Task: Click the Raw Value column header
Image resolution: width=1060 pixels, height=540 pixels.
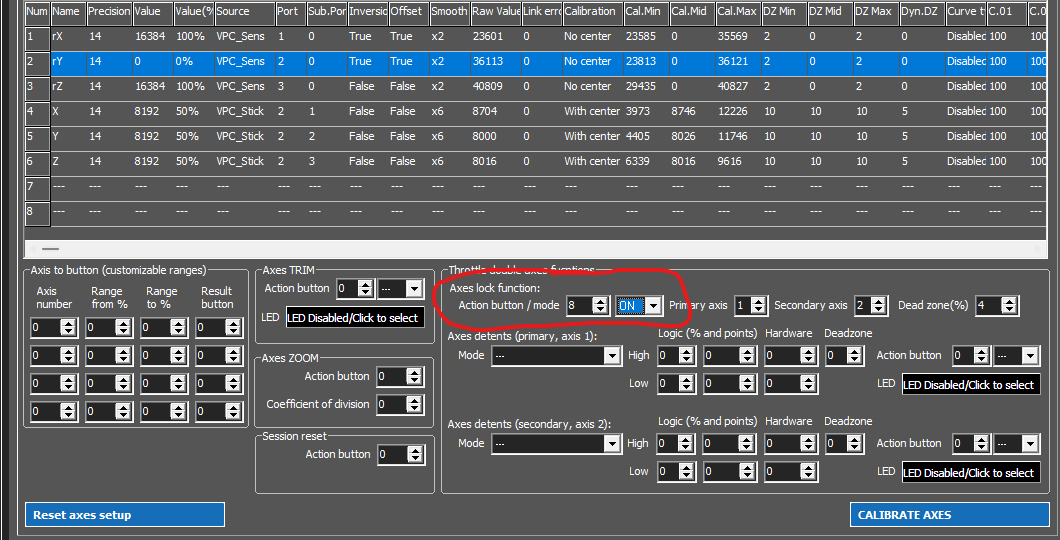Action: pyautogui.click(x=495, y=11)
